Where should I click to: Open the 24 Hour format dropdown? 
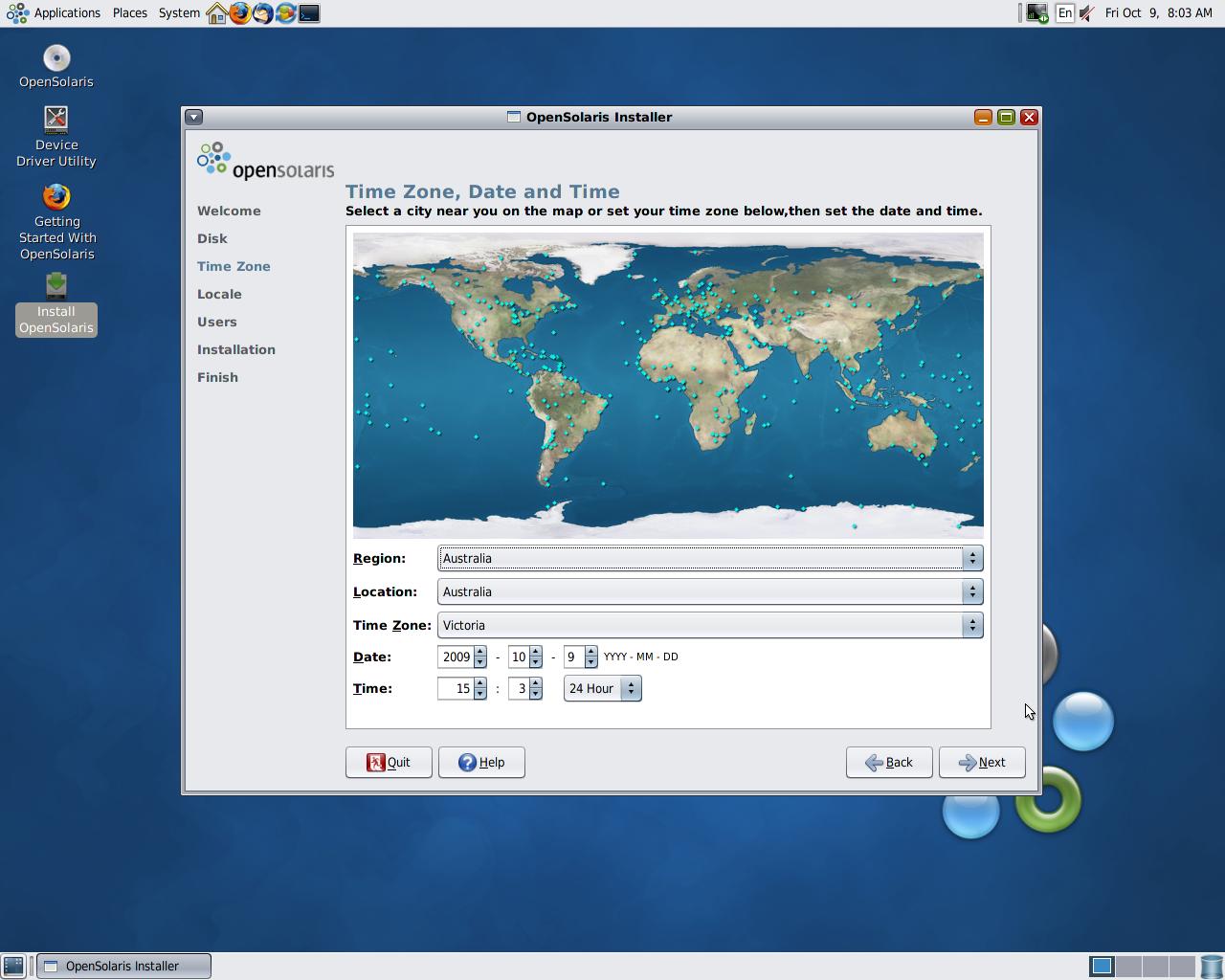pos(602,689)
